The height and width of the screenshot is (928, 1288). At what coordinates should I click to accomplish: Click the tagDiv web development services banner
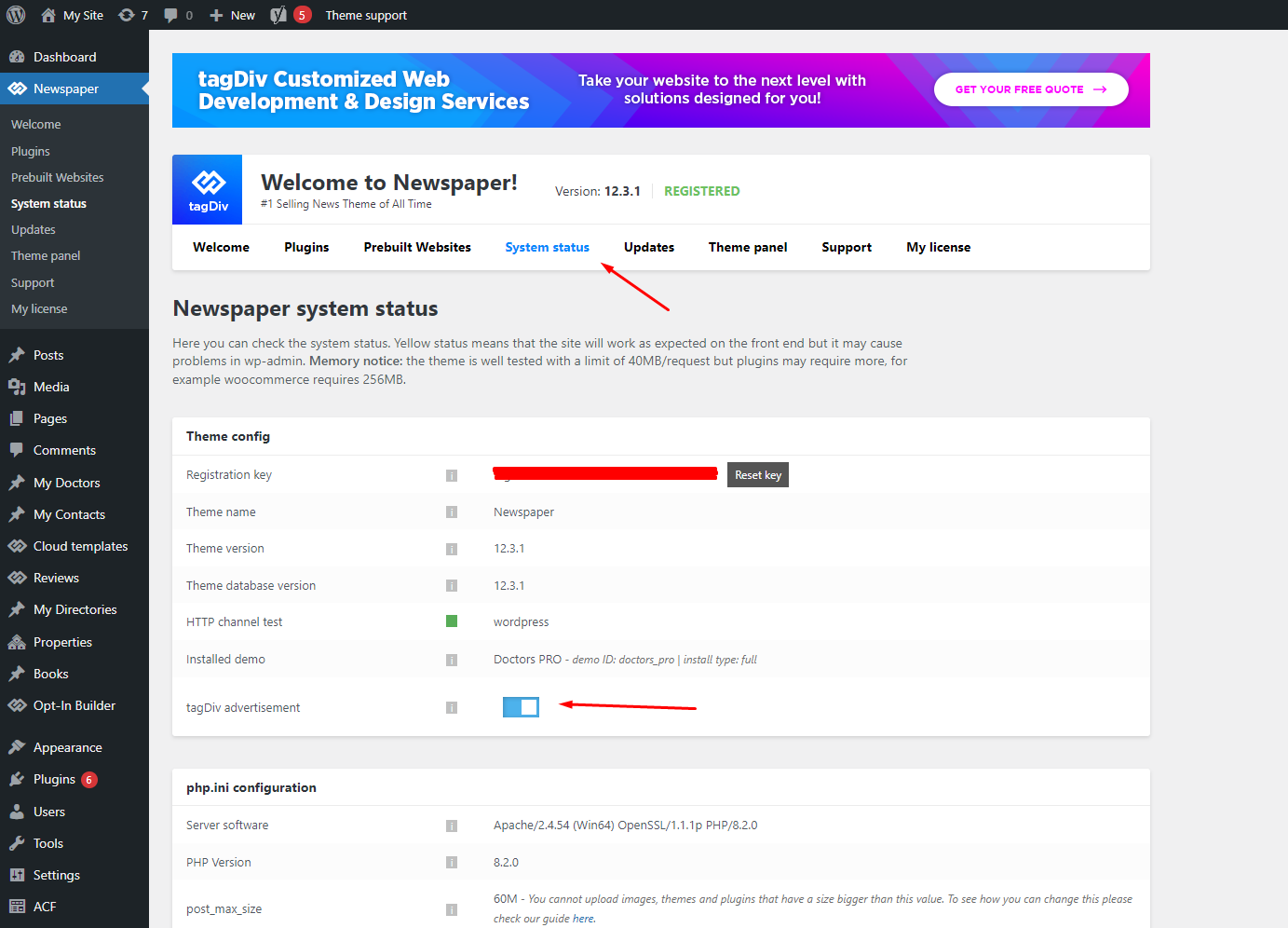661,90
